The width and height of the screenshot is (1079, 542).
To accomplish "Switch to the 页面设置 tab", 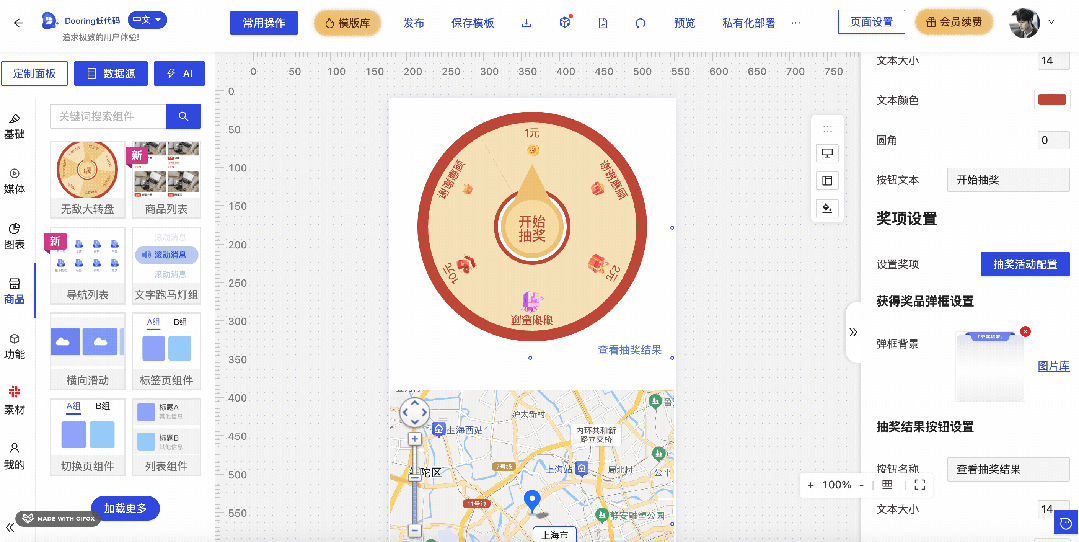I will [x=871, y=22].
